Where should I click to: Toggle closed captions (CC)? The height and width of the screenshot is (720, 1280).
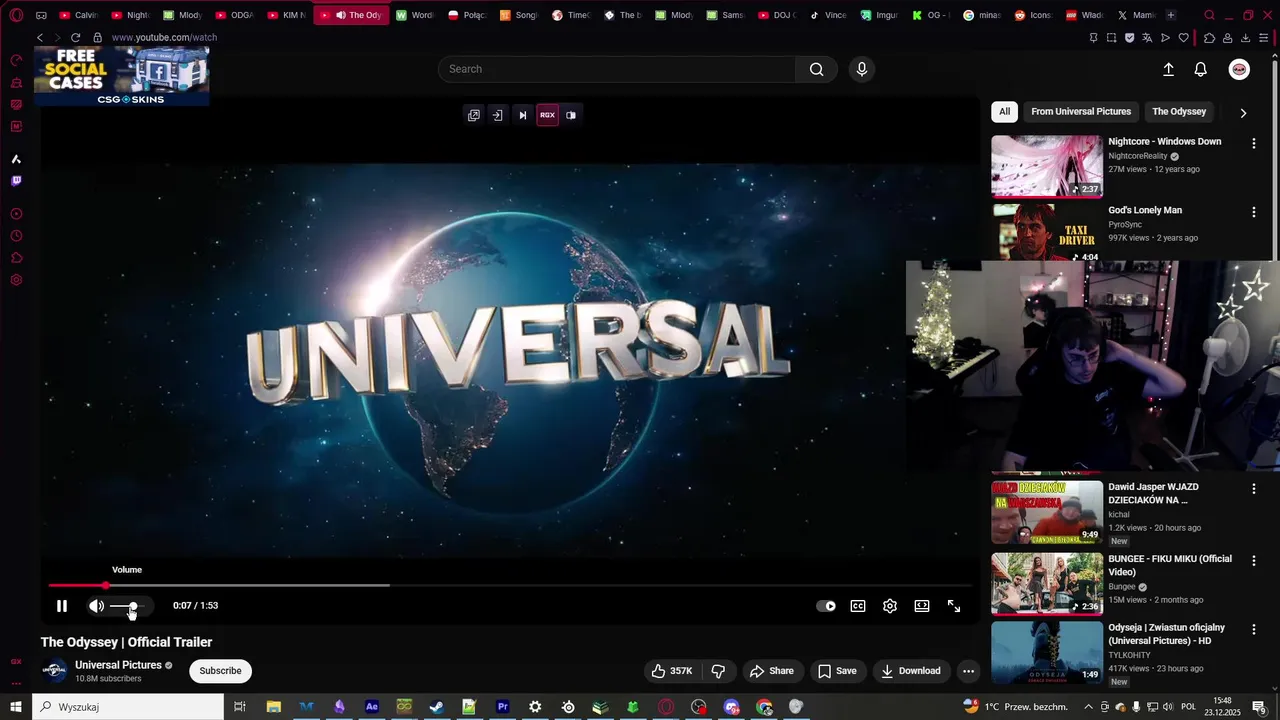pos(858,606)
